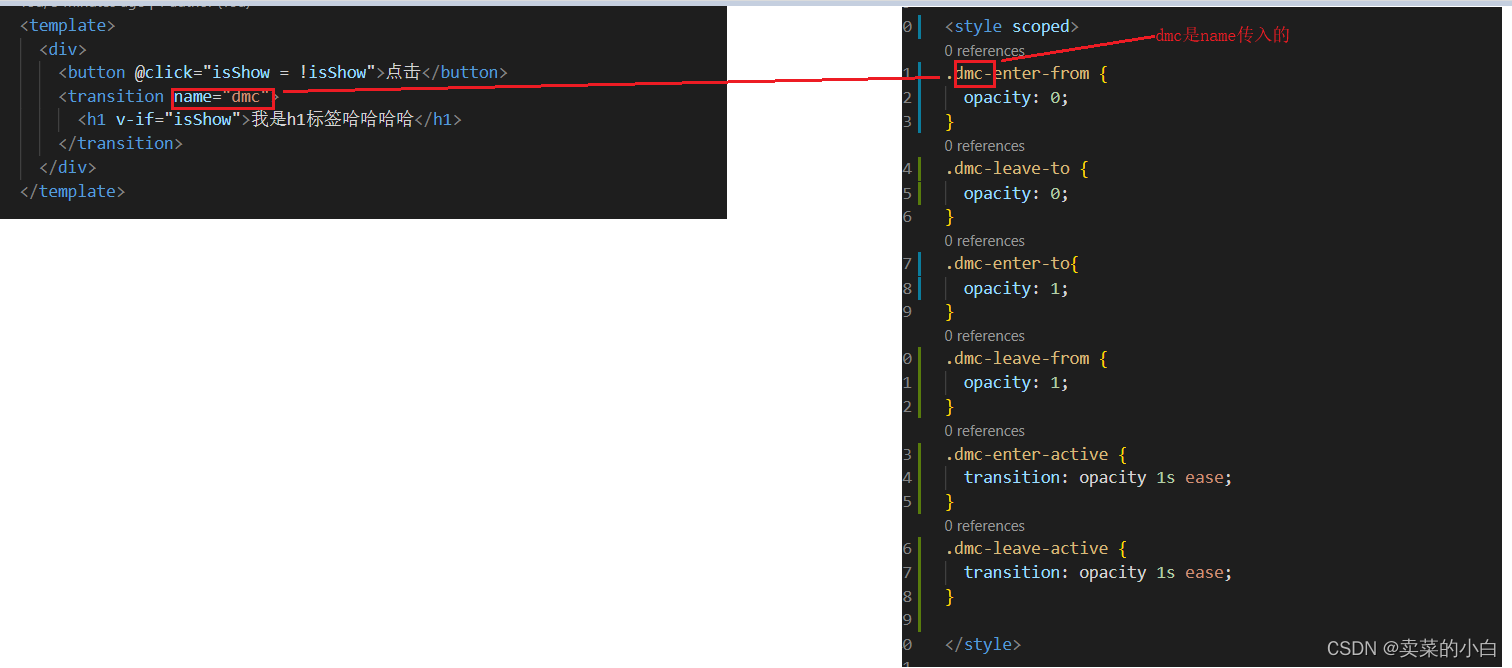1512x668 pixels.
Task: Click opacity: 0 inside the .dmc-enter-from rule
Action: click(x=1016, y=98)
